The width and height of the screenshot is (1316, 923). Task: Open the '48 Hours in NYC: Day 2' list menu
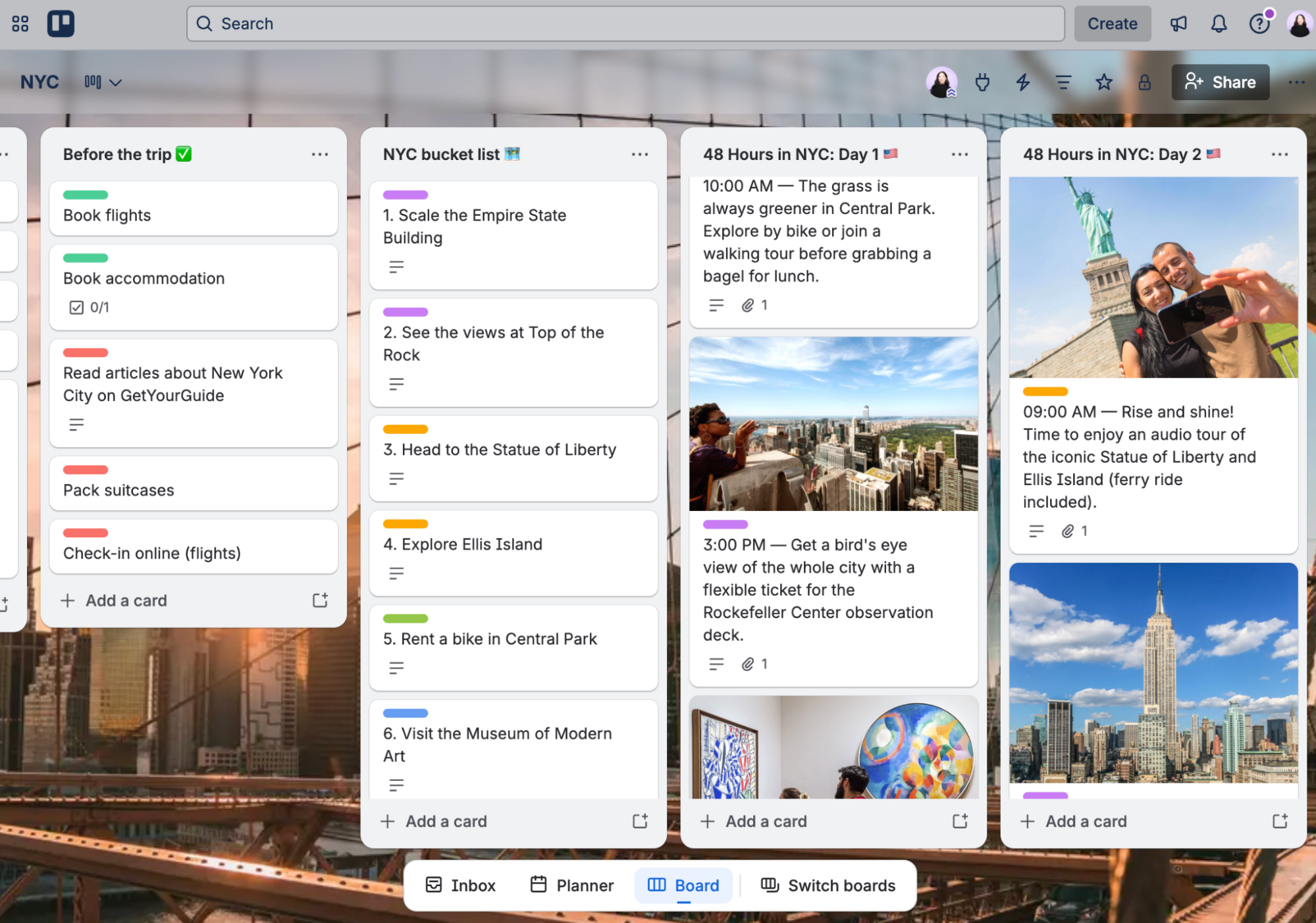pos(1280,153)
